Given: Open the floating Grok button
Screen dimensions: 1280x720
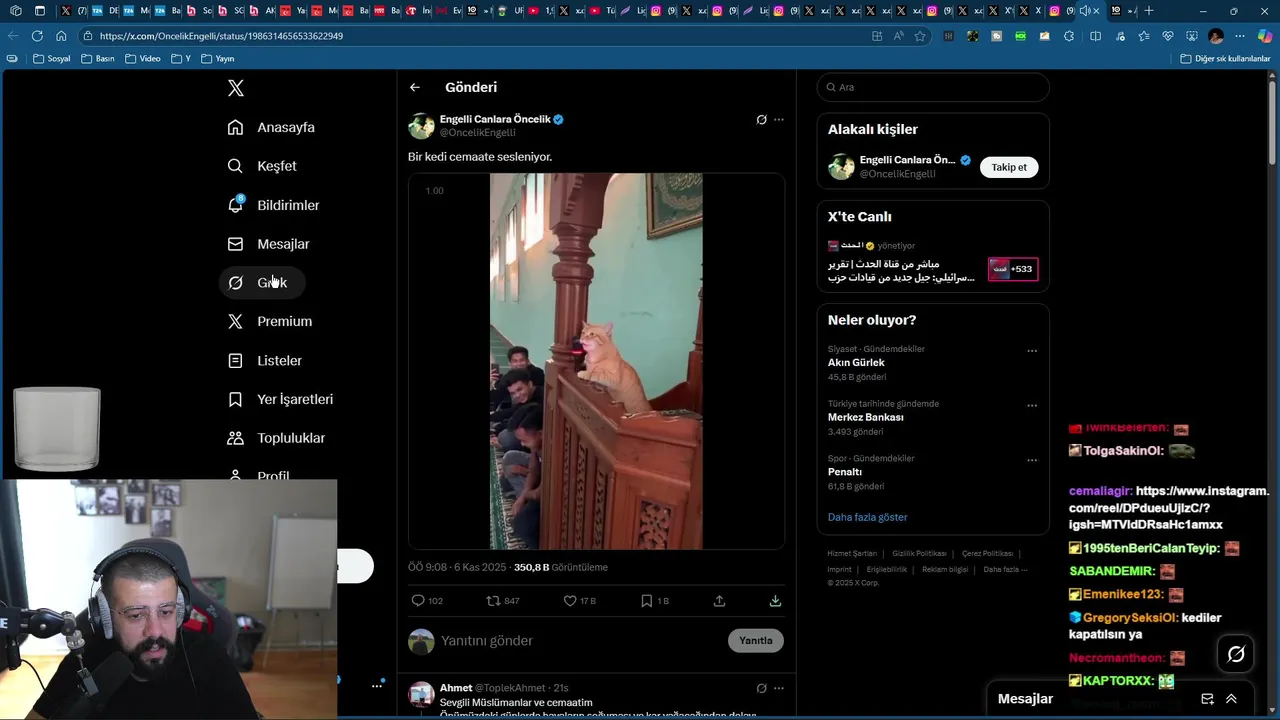Looking at the screenshot, I should pos(1236,654).
